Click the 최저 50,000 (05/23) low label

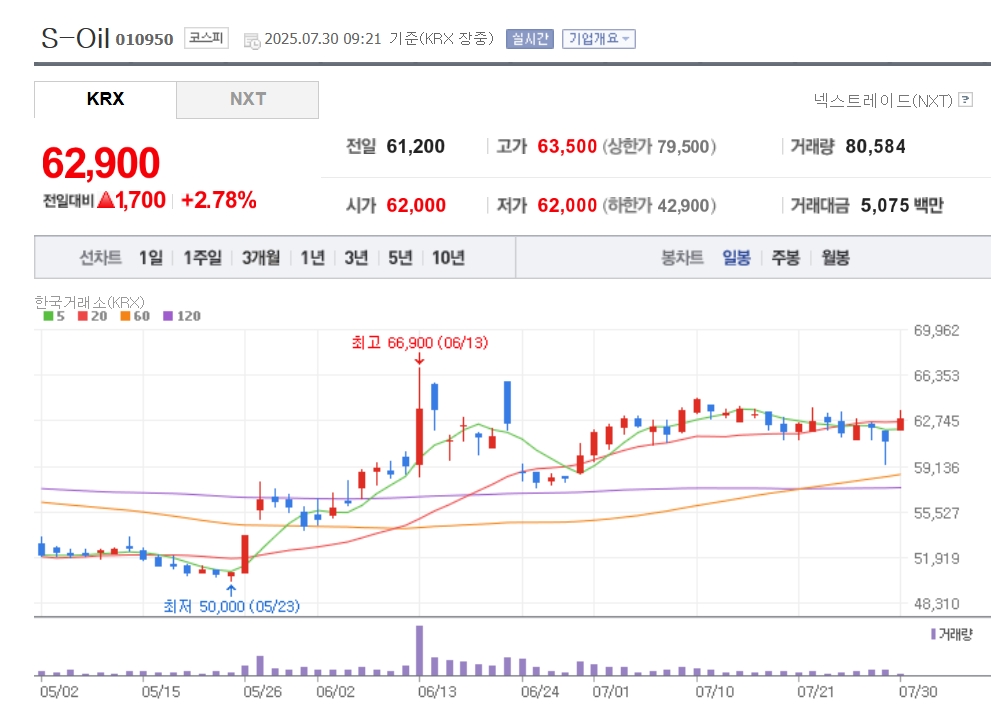click(x=232, y=606)
